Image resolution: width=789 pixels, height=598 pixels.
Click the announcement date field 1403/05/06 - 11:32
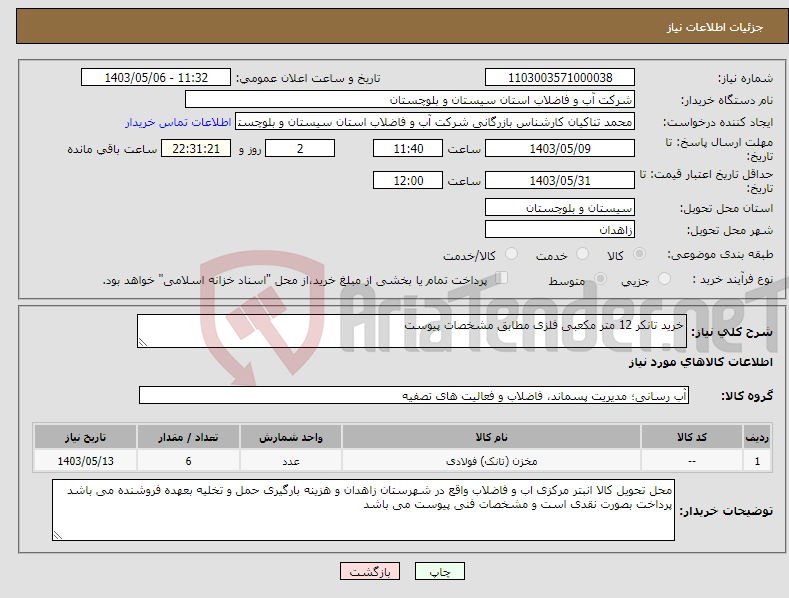(156, 78)
